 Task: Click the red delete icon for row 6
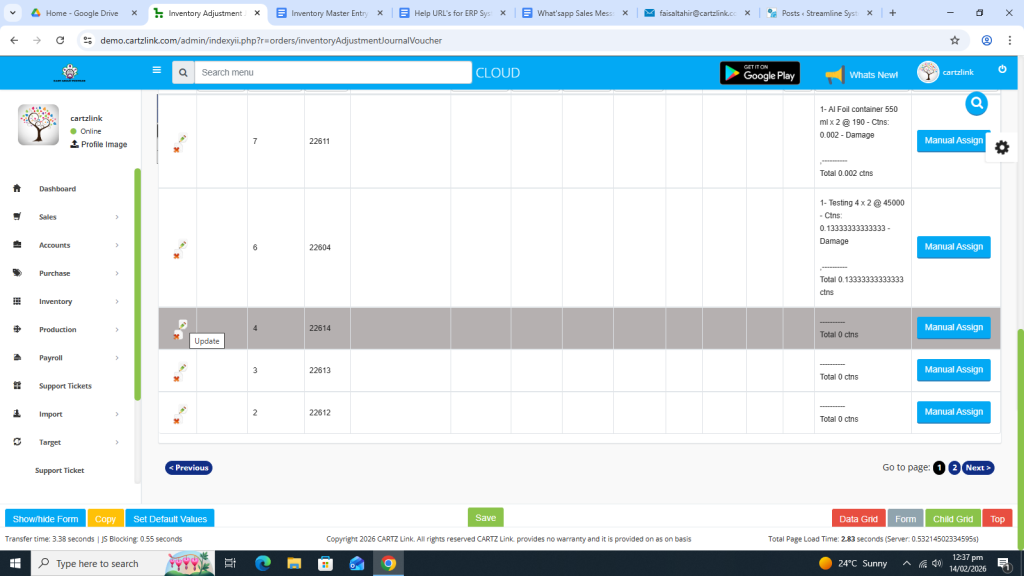[x=177, y=255]
